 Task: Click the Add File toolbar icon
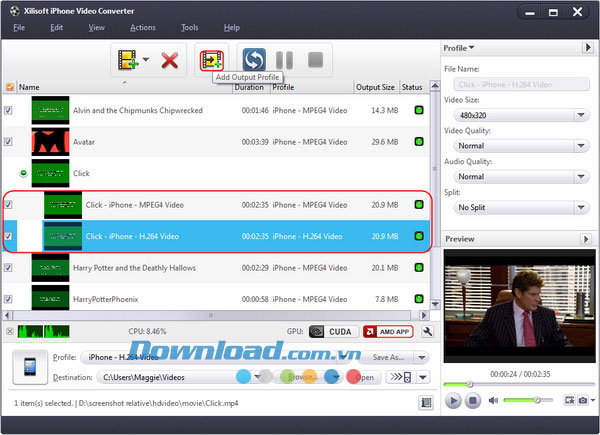tap(128, 60)
